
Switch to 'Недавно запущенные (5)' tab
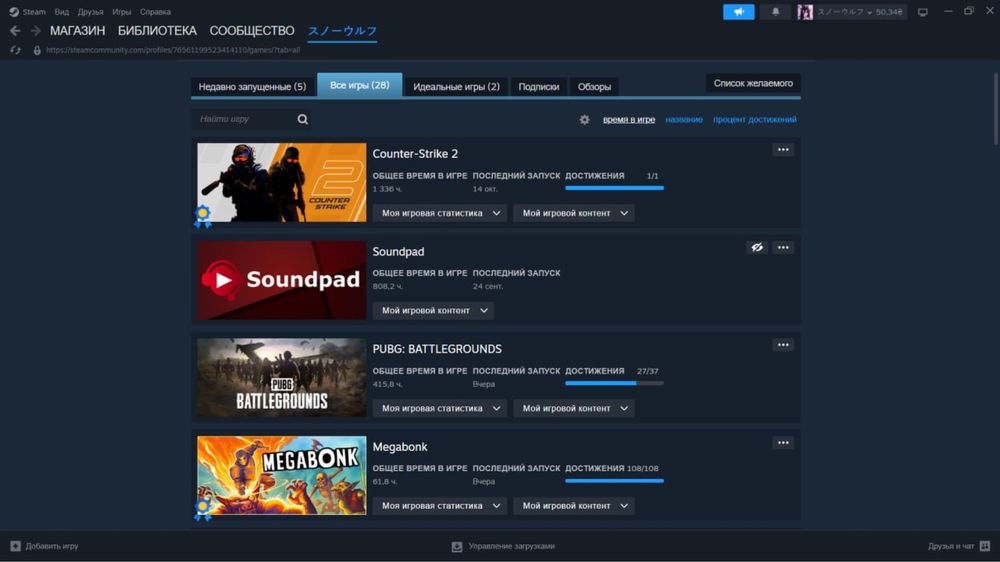coord(253,87)
